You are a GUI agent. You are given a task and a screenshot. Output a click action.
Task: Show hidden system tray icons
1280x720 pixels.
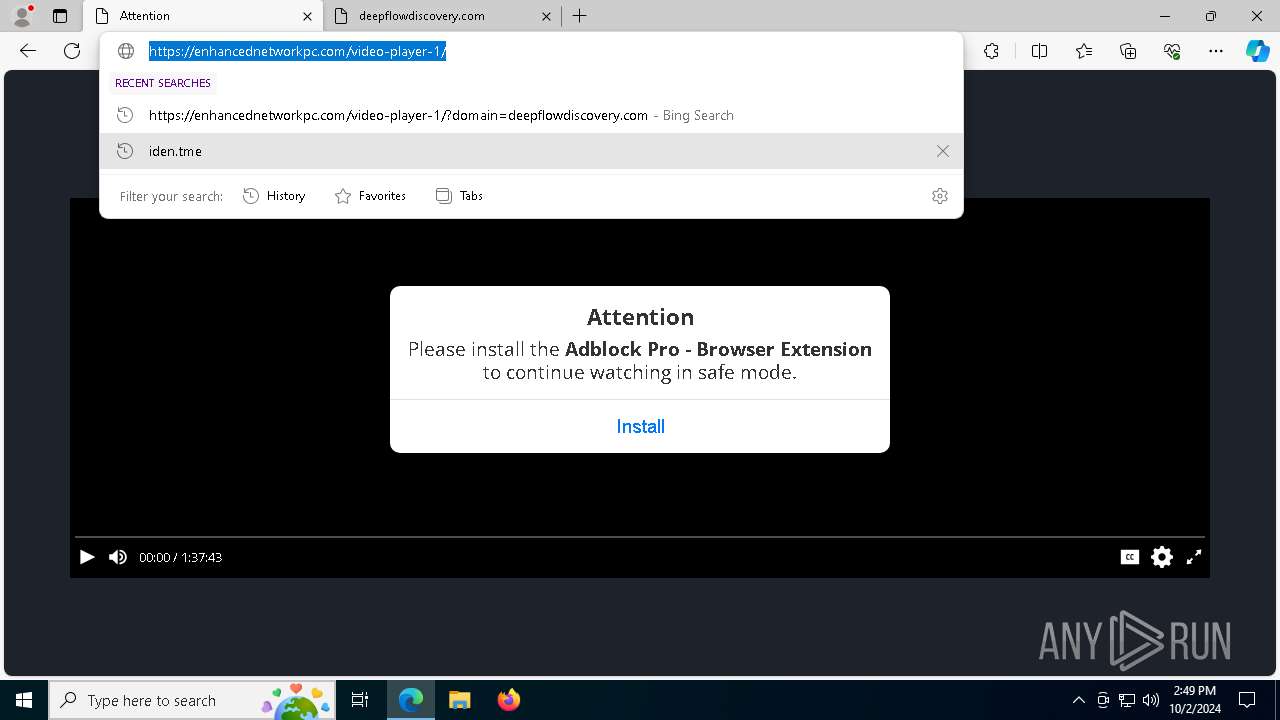(1078, 700)
